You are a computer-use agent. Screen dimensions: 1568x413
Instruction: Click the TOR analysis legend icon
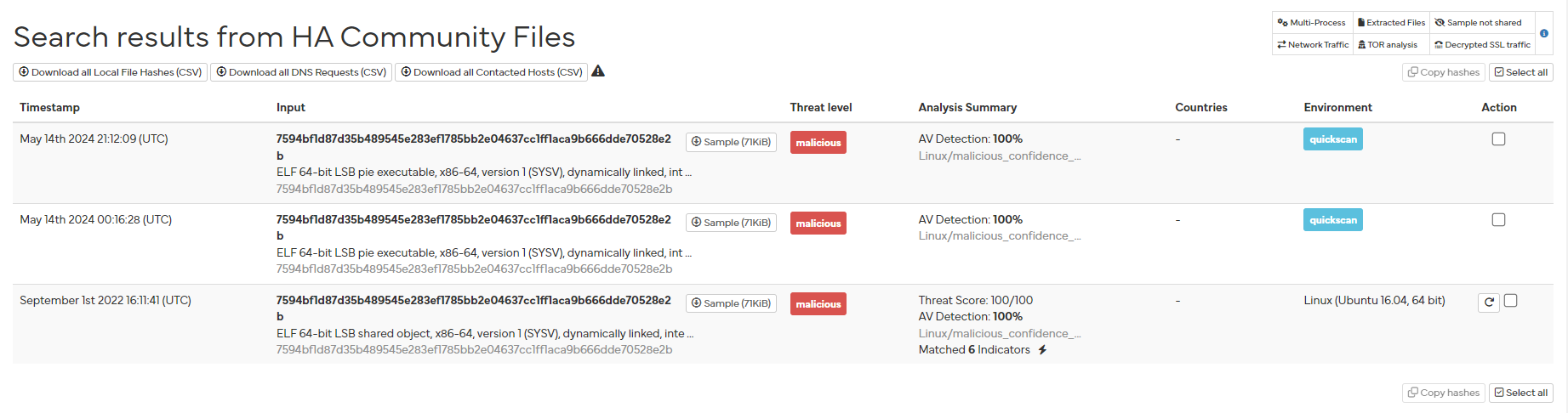[1362, 45]
